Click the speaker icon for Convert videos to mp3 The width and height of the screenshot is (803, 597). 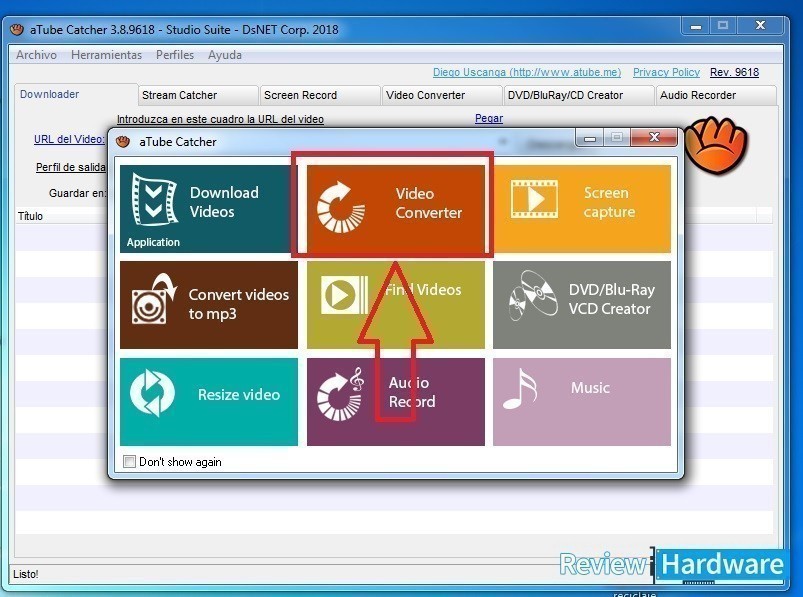click(154, 299)
